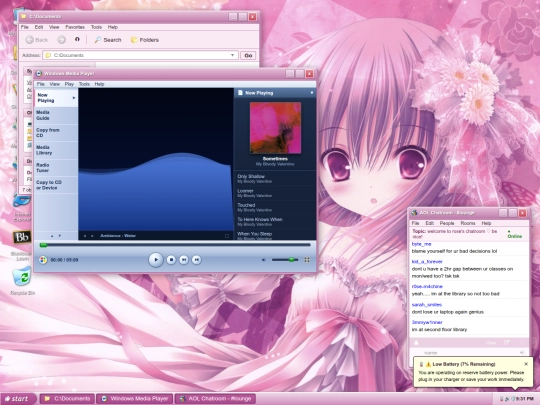Image resolution: width=540 pixels, height=405 pixels.
Task: Open the Favorites menu in Explorer
Action: click(x=75, y=27)
